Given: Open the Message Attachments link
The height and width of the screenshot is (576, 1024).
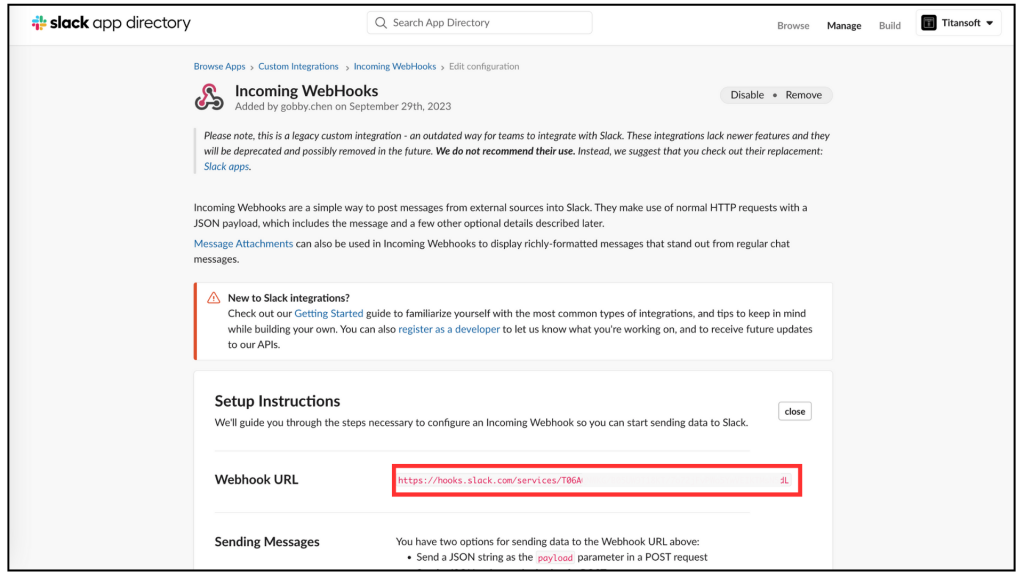Looking at the screenshot, I should point(243,244).
